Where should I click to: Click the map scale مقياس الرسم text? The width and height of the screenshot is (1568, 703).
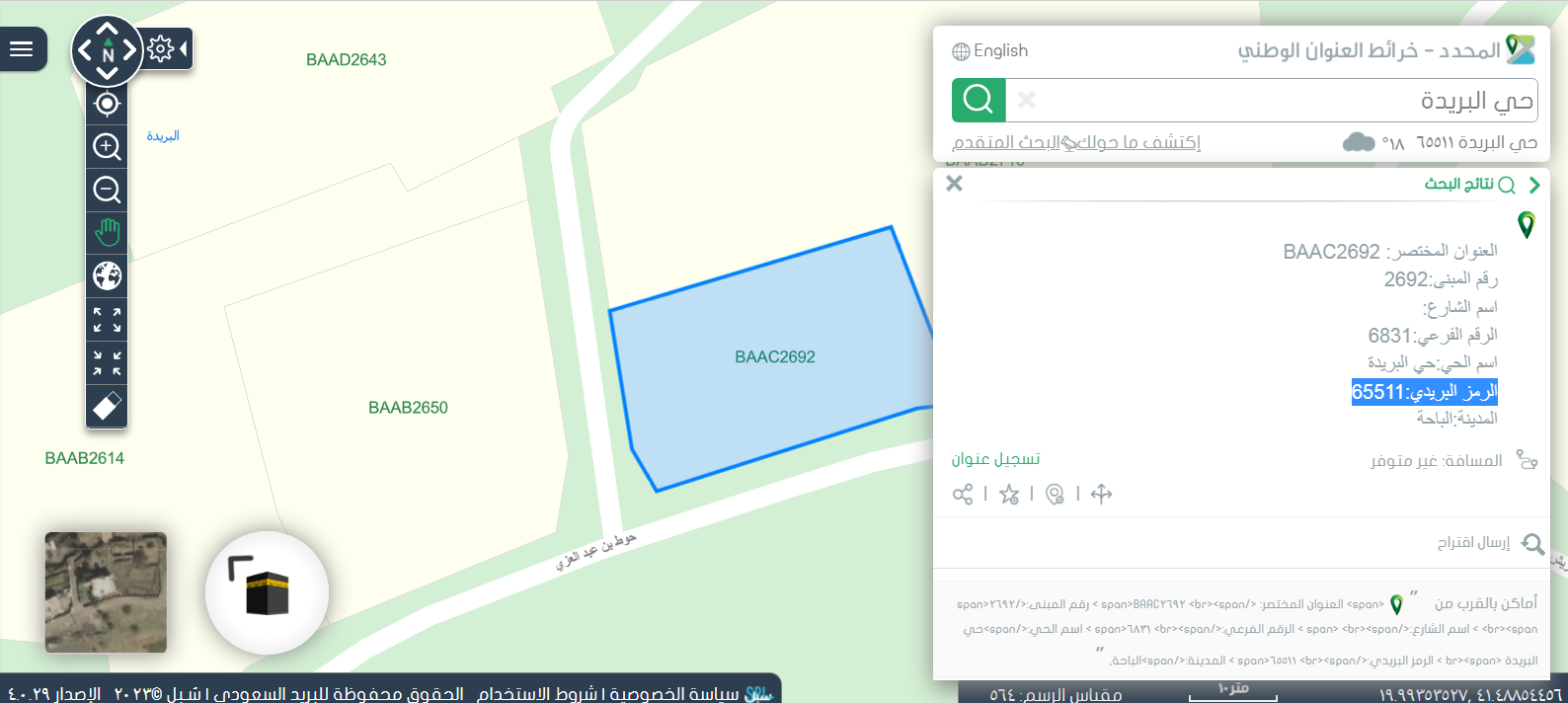(x=1056, y=695)
